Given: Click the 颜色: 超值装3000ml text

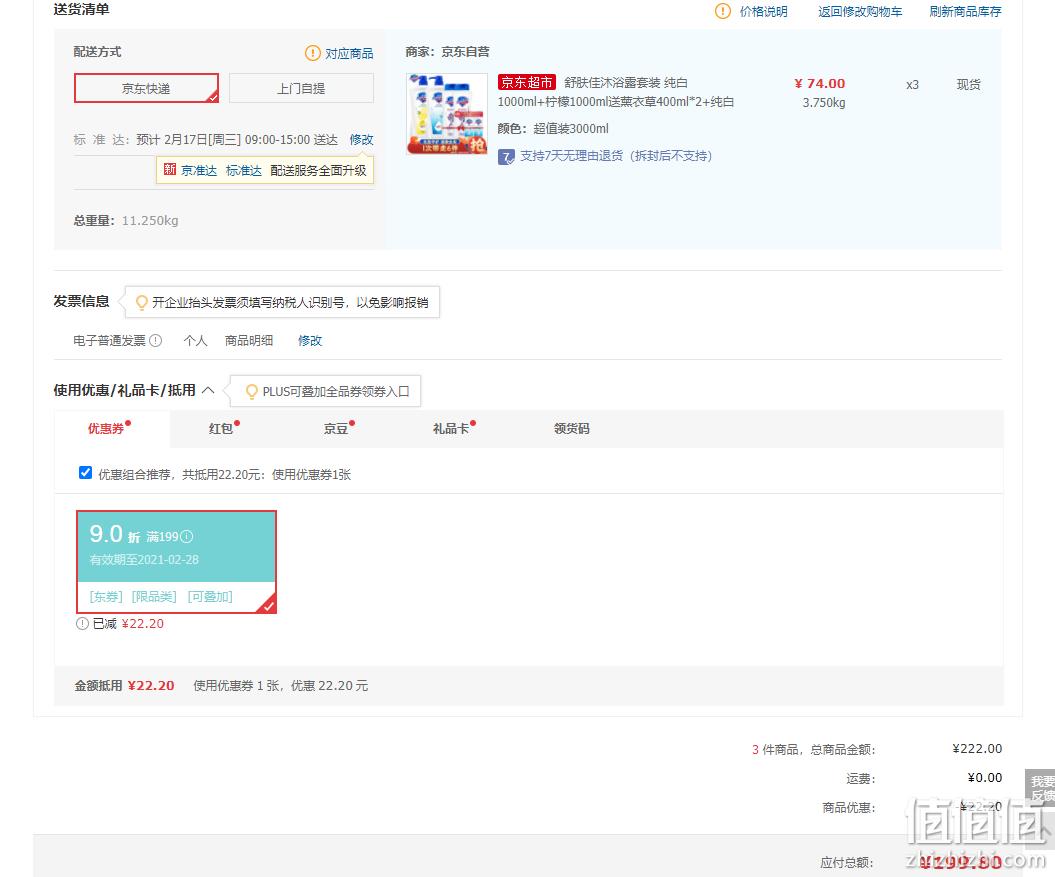Looking at the screenshot, I should point(553,128).
